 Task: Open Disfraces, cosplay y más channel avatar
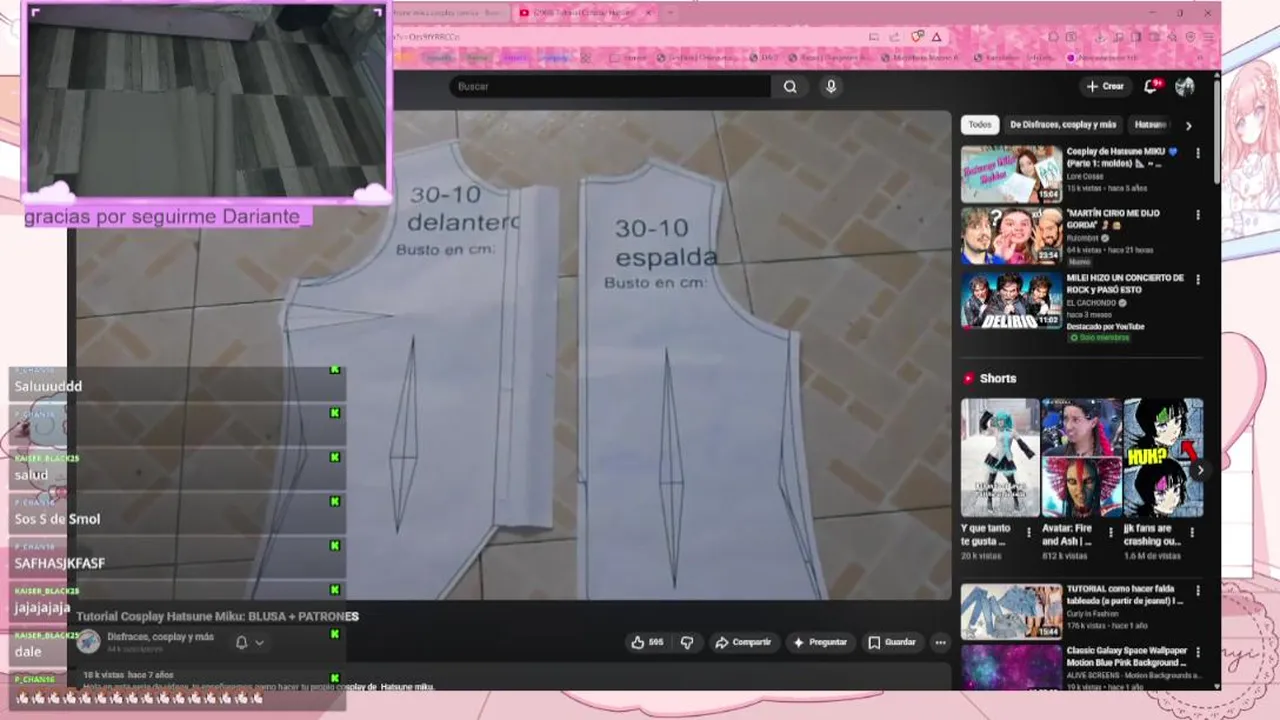(x=89, y=642)
